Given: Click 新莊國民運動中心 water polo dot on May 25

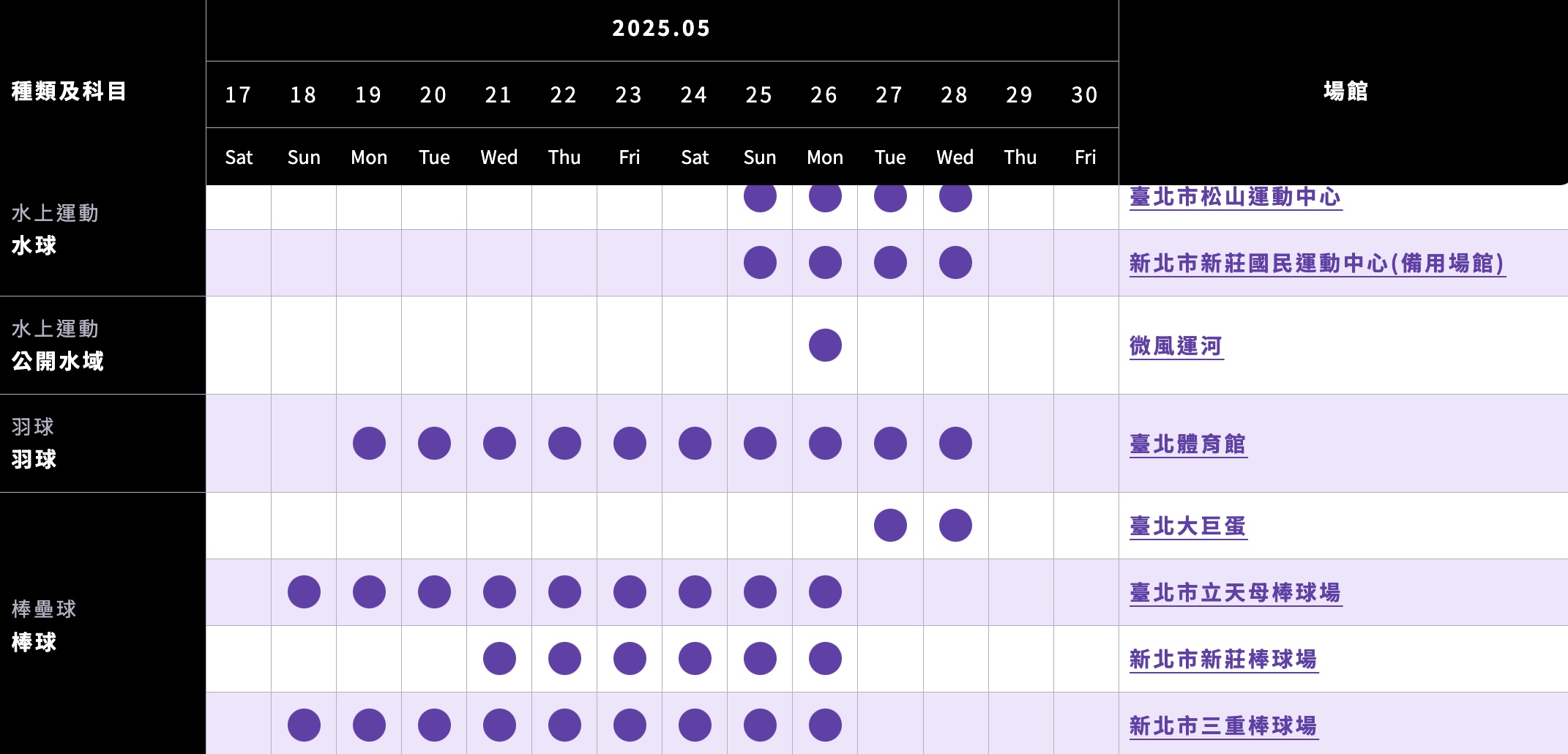Looking at the screenshot, I should 760,262.
